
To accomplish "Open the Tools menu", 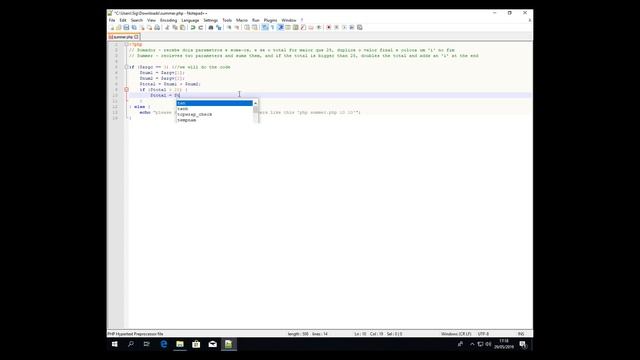I will [227, 20].
